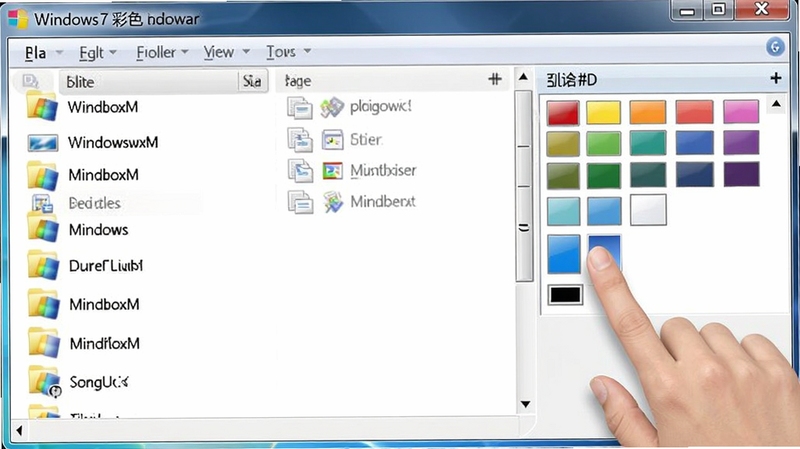
Task: Click the document icon left of ploigowk
Action: pyautogui.click(x=299, y=108)
